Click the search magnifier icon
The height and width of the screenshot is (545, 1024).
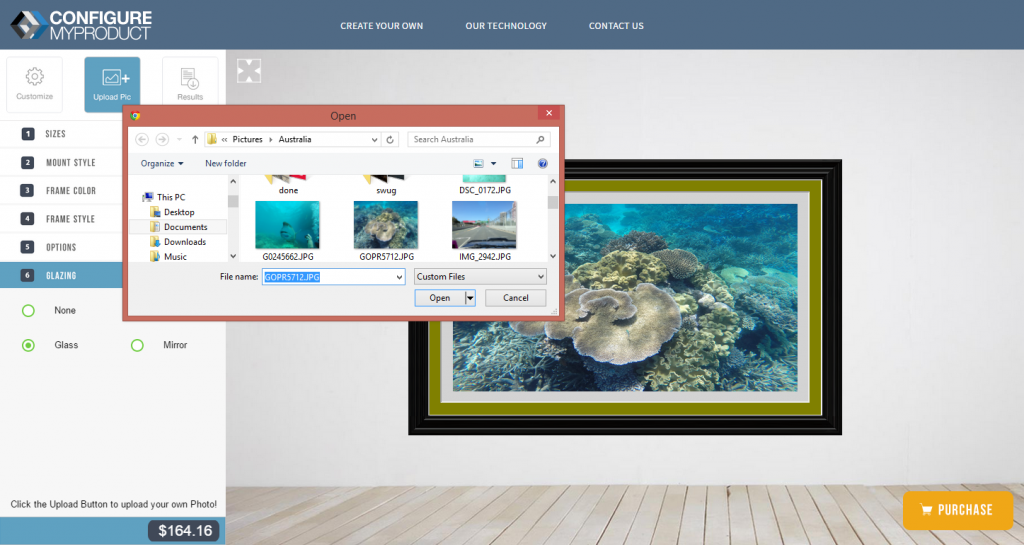point(540,139)
